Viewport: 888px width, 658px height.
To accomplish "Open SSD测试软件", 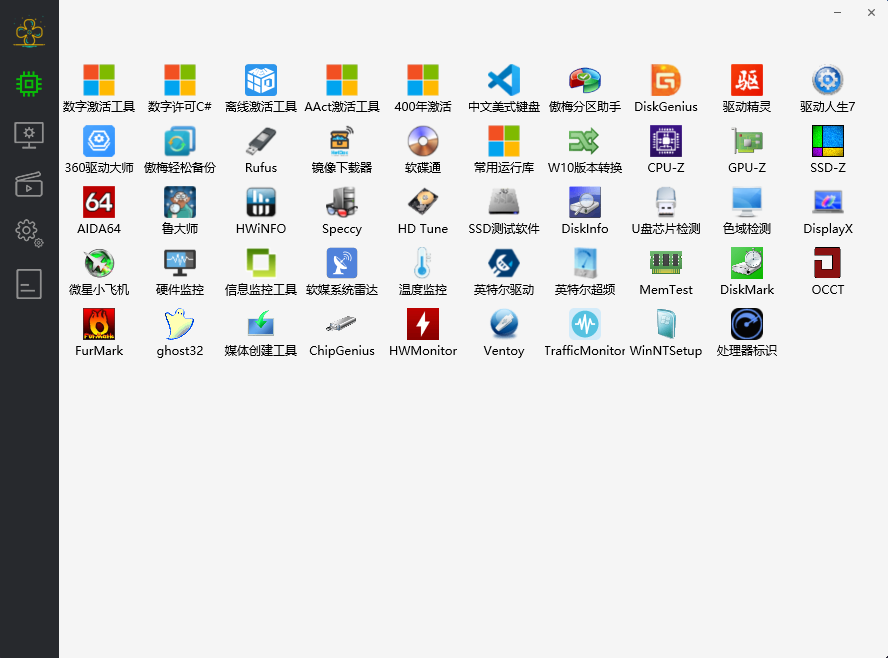I will (x=504, y=211).
